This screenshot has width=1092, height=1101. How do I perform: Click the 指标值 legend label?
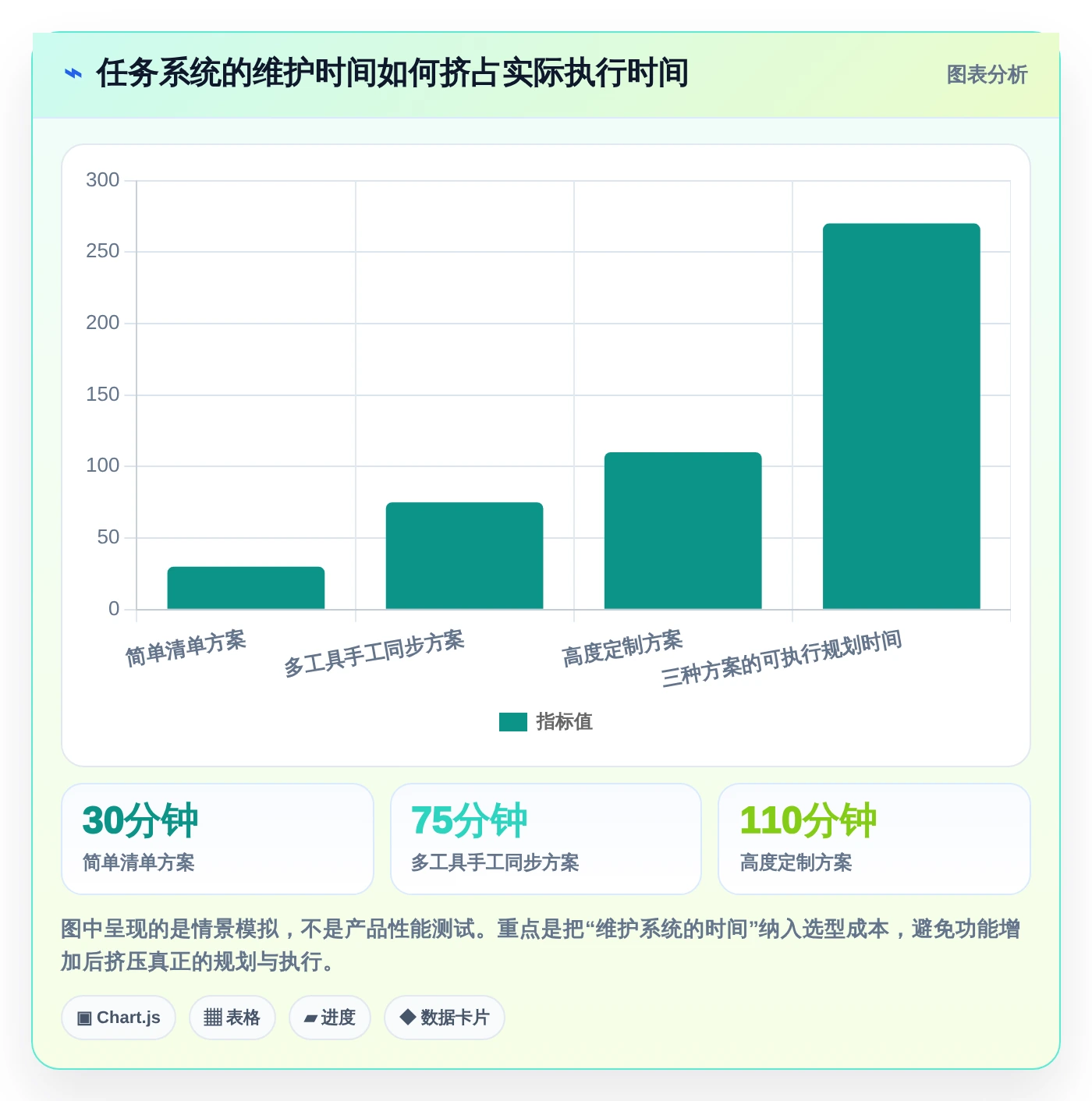(565, 722)
